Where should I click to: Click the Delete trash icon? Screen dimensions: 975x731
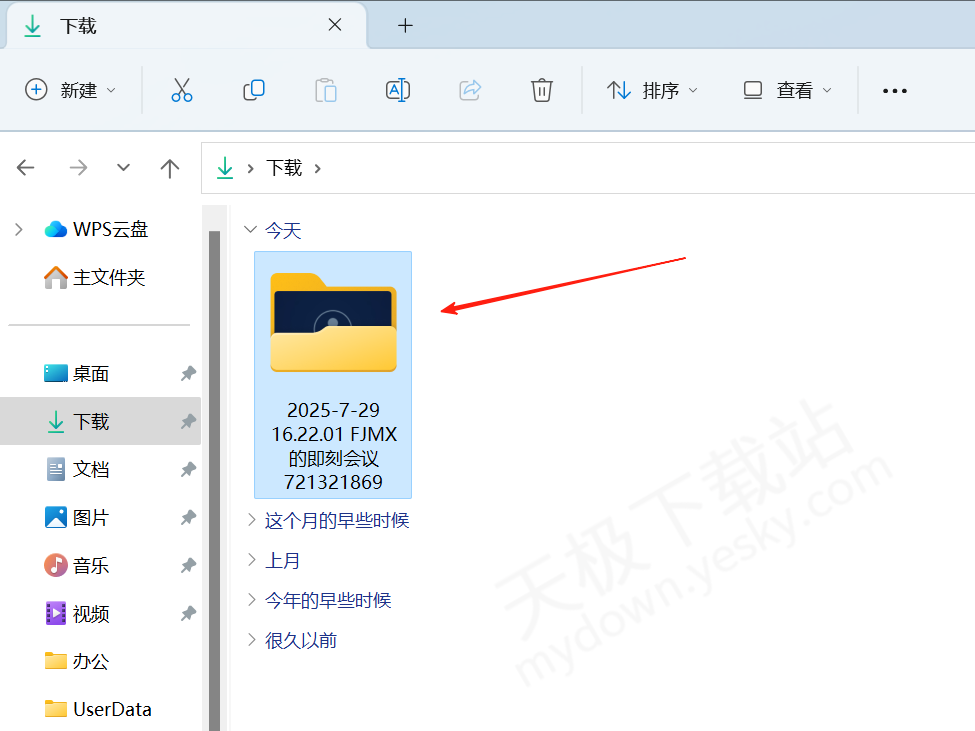[x=542, y=90]
